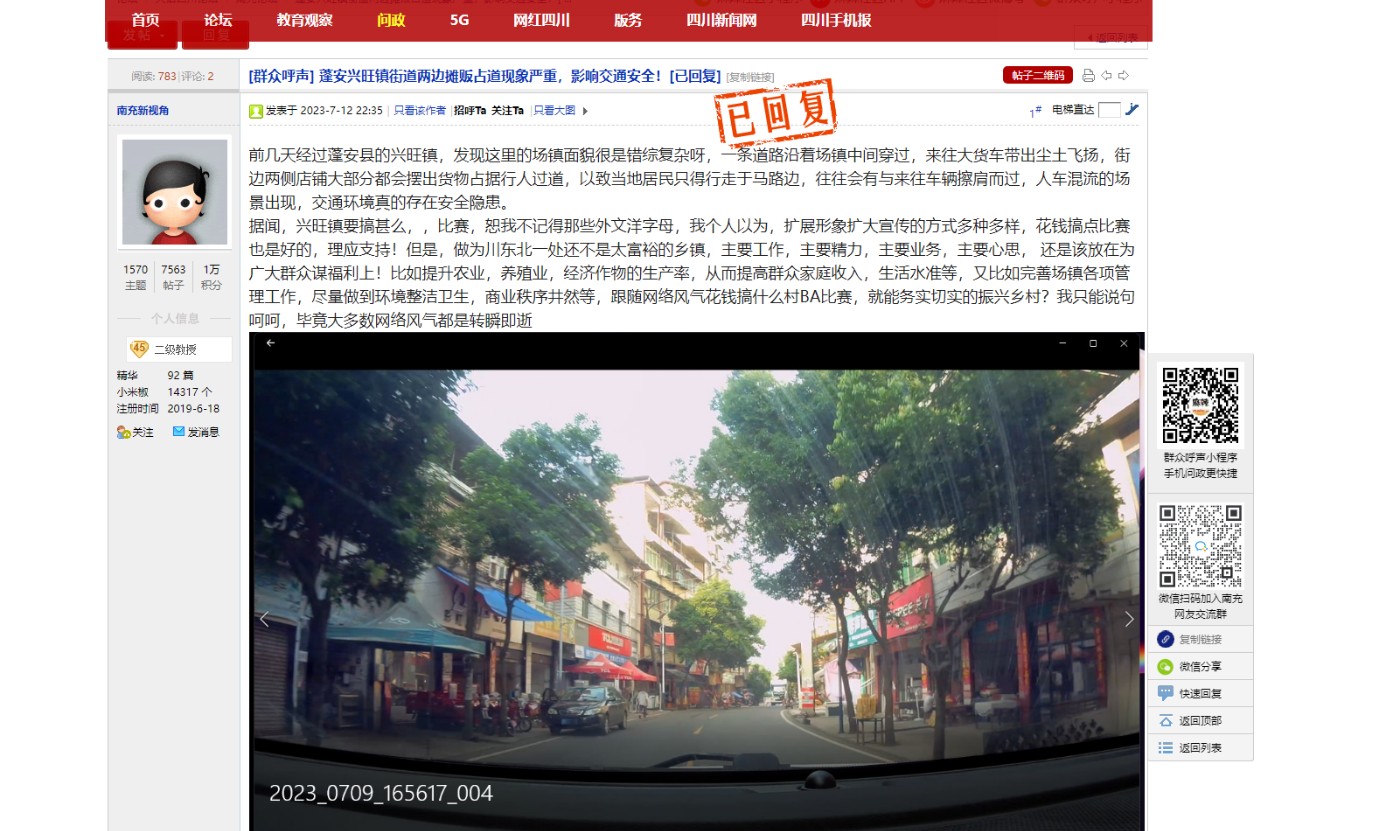Open 快速回复 quick reply in sidebar

(x=1165, y=694)
